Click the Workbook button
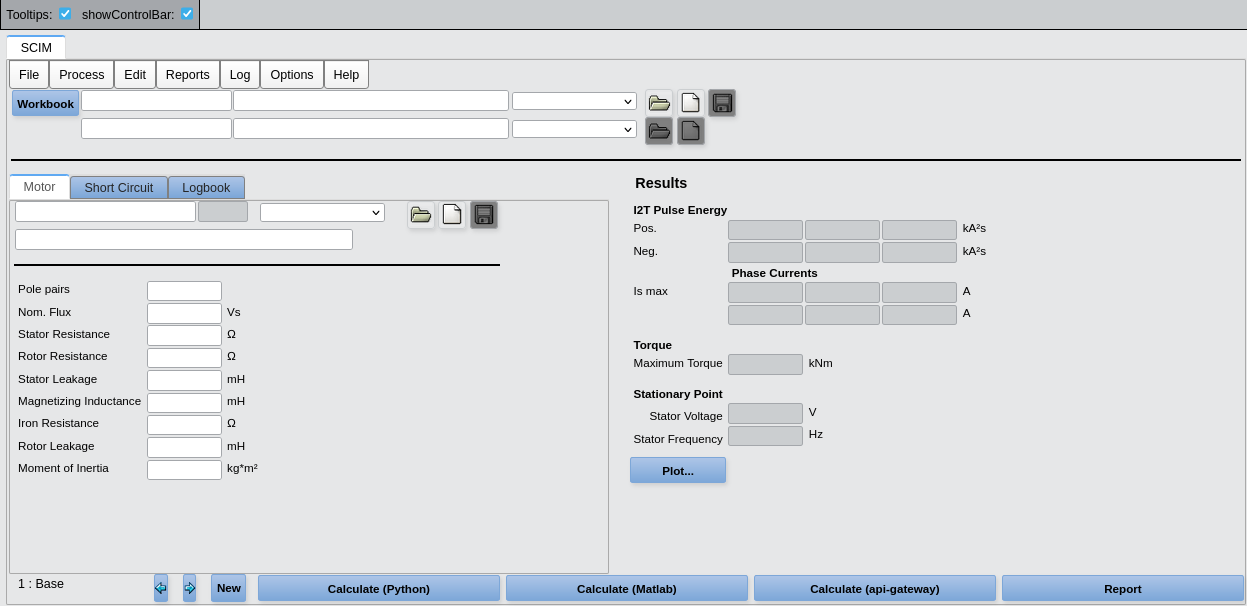 click(46, 103)
